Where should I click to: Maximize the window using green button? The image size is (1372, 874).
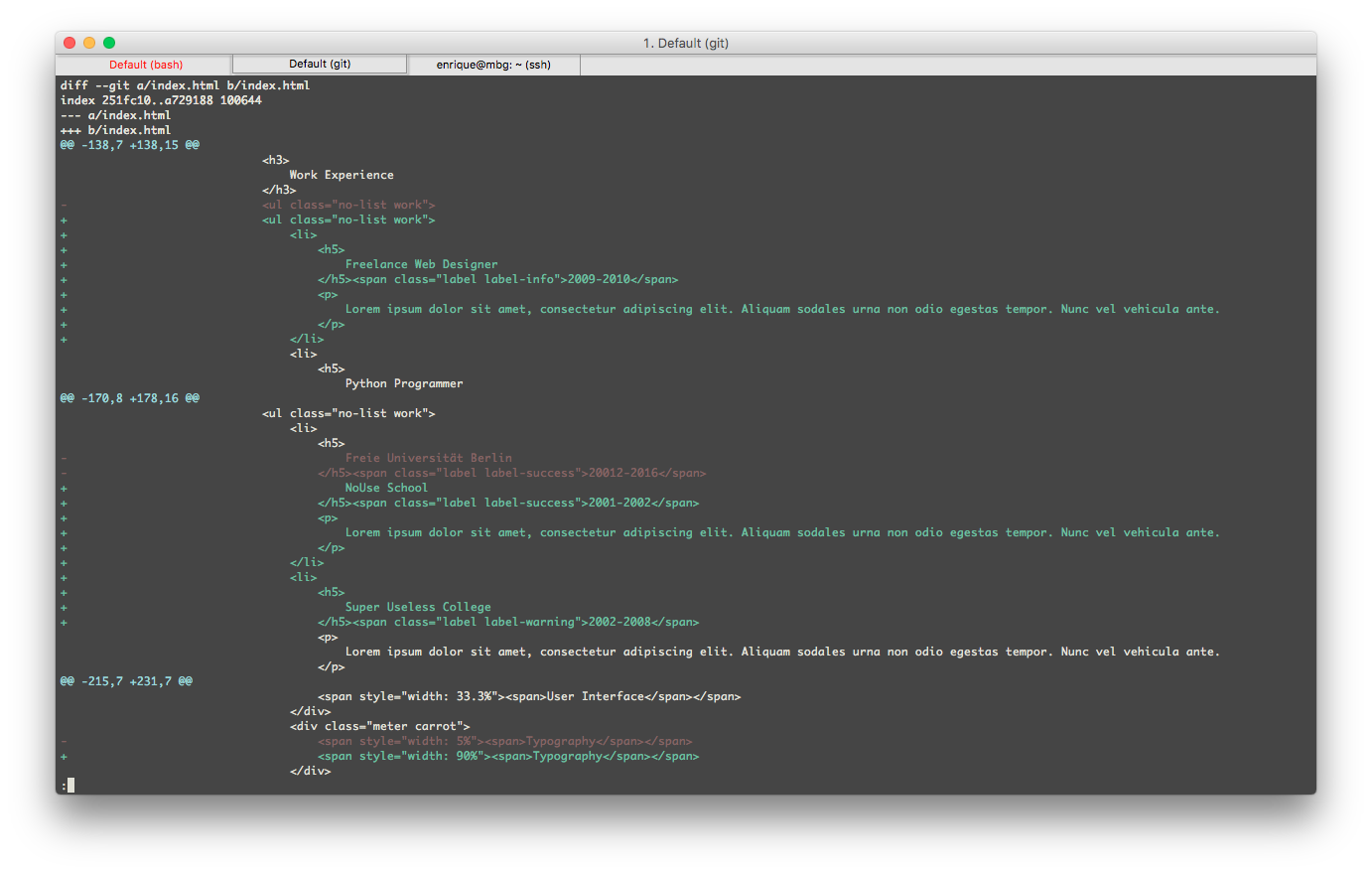coord(109,43)
